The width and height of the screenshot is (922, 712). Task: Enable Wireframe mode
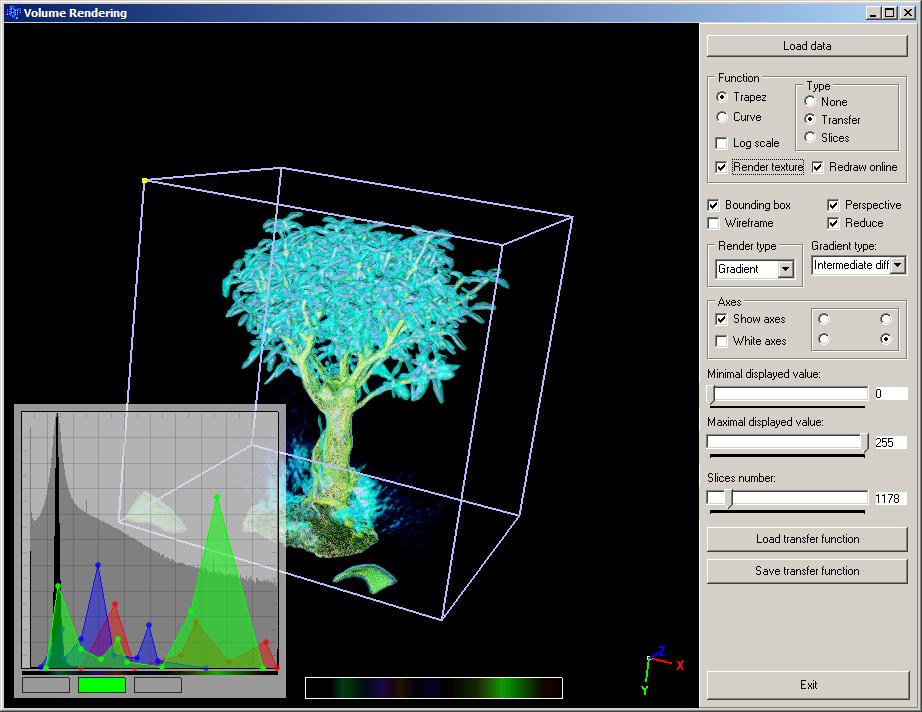(x=713, y=223)
